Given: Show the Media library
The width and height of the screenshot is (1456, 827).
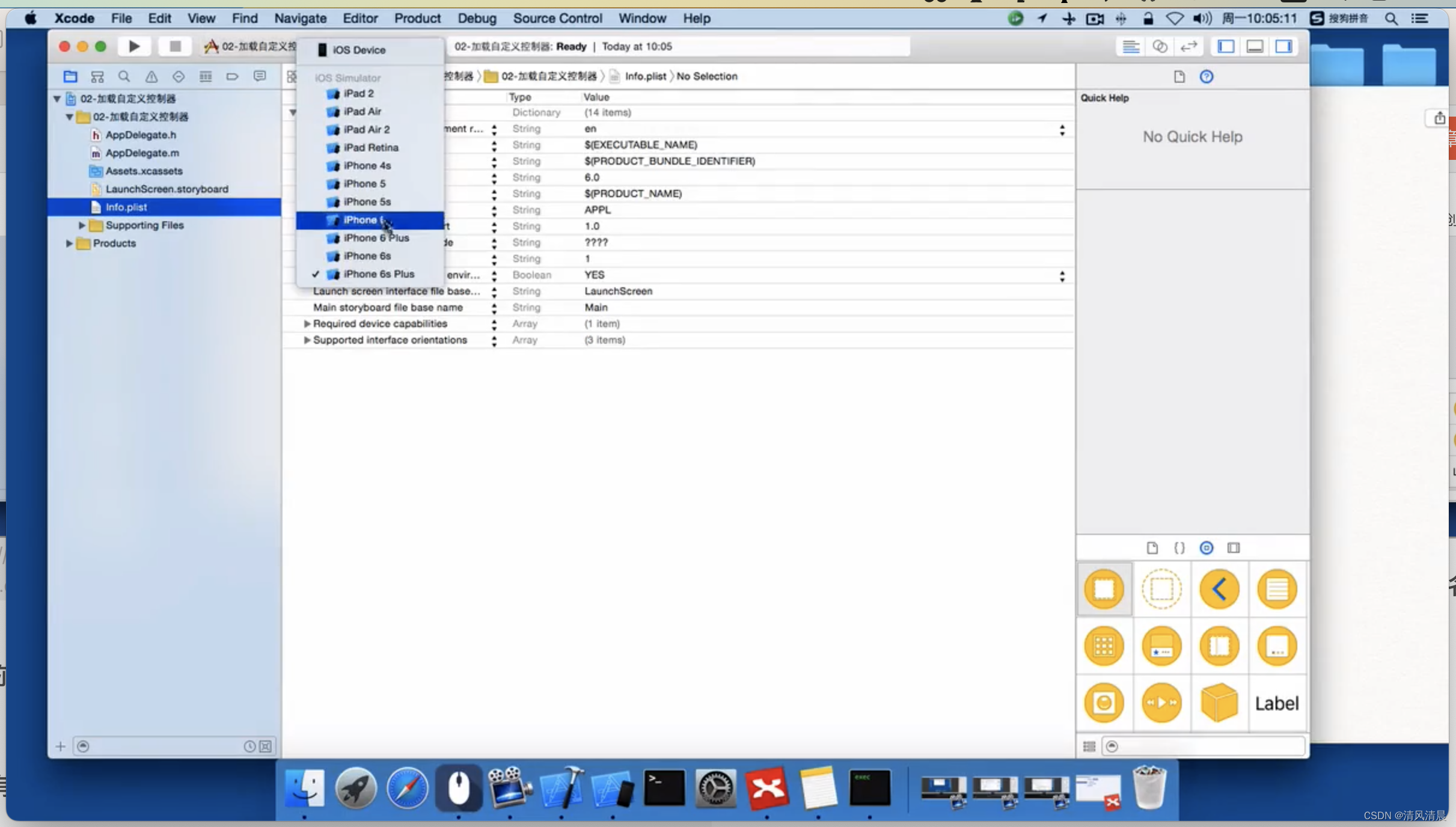Looking at the screenshot, I should (1234, 548).
